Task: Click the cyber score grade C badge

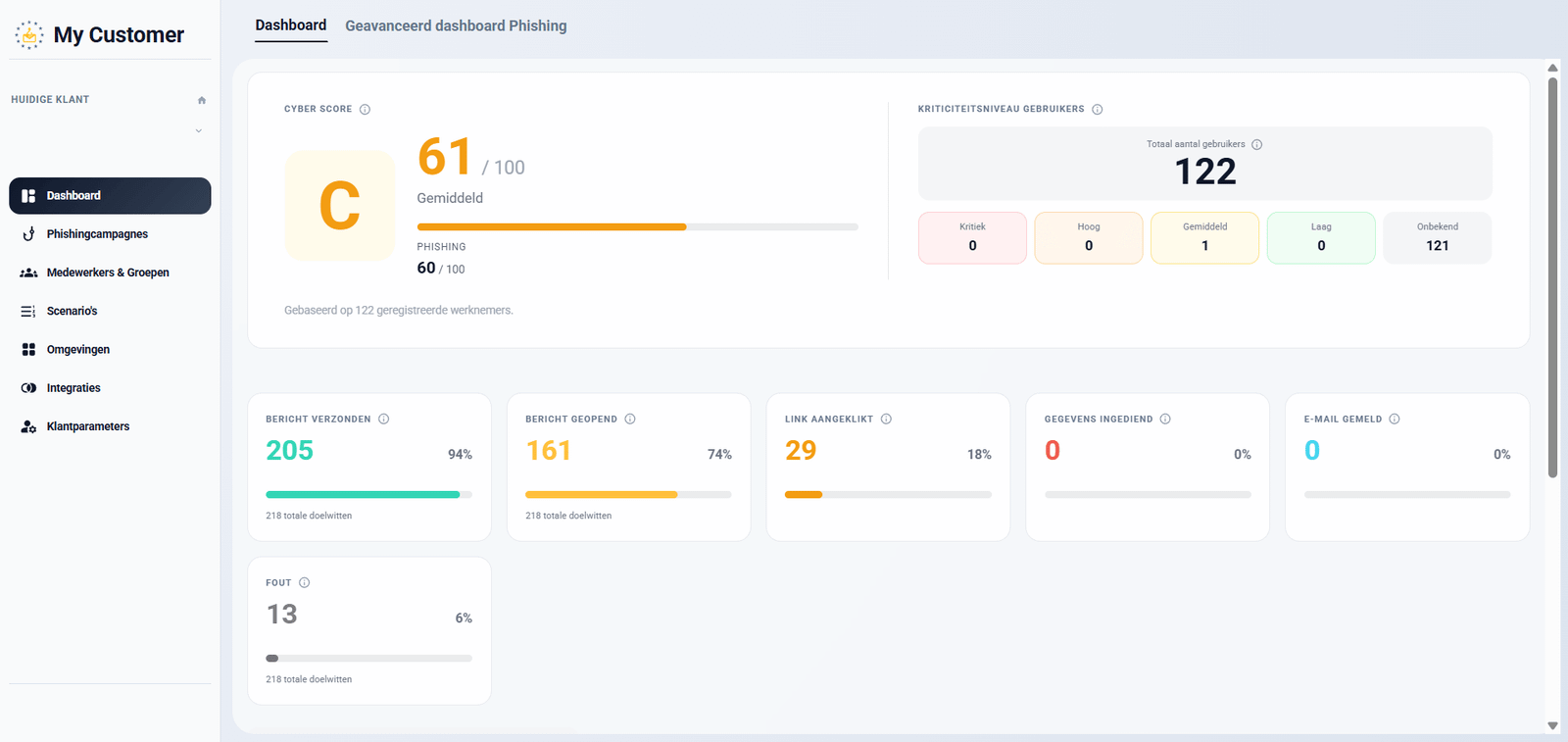Action: [340, 206]
